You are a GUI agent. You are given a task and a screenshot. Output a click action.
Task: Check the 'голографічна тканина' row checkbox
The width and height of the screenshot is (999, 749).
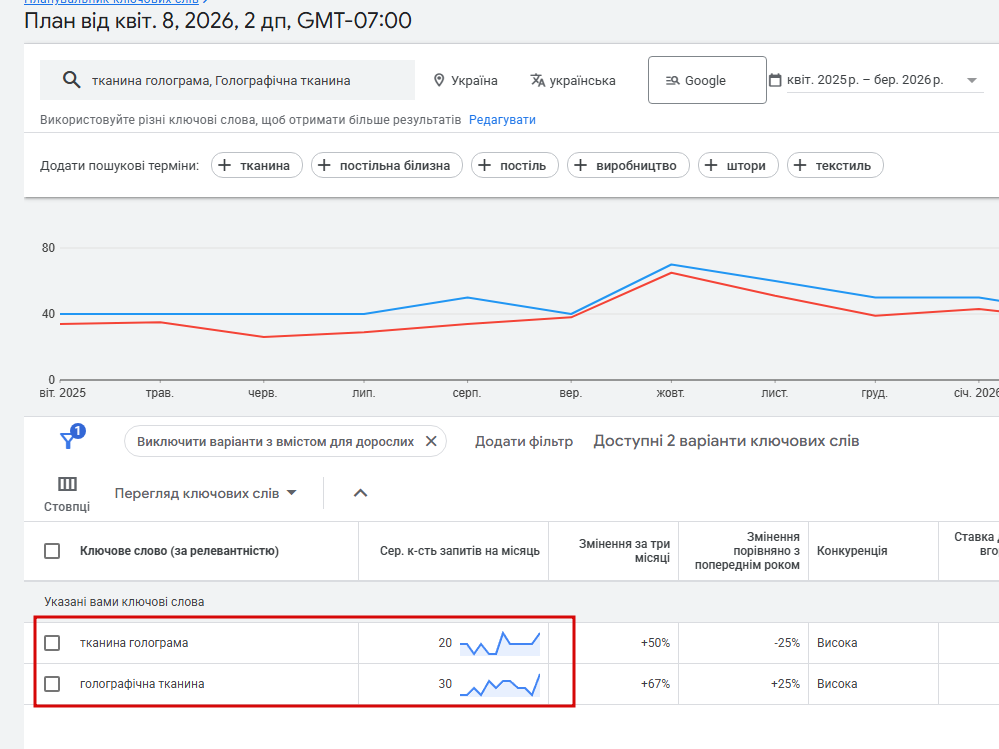pos(52,684)
